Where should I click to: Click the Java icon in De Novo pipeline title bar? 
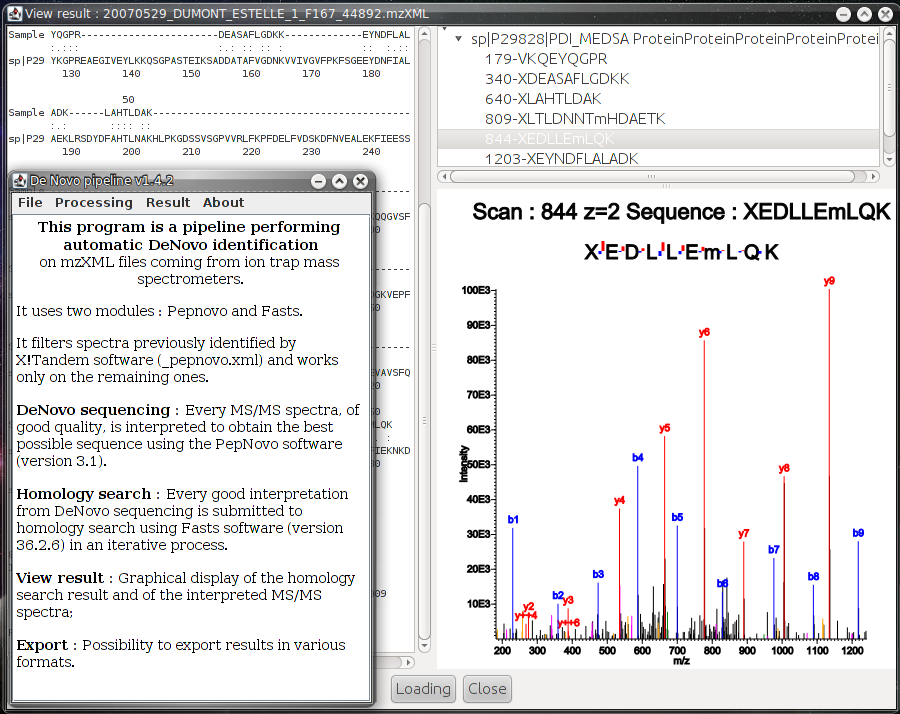pos(19,181)
